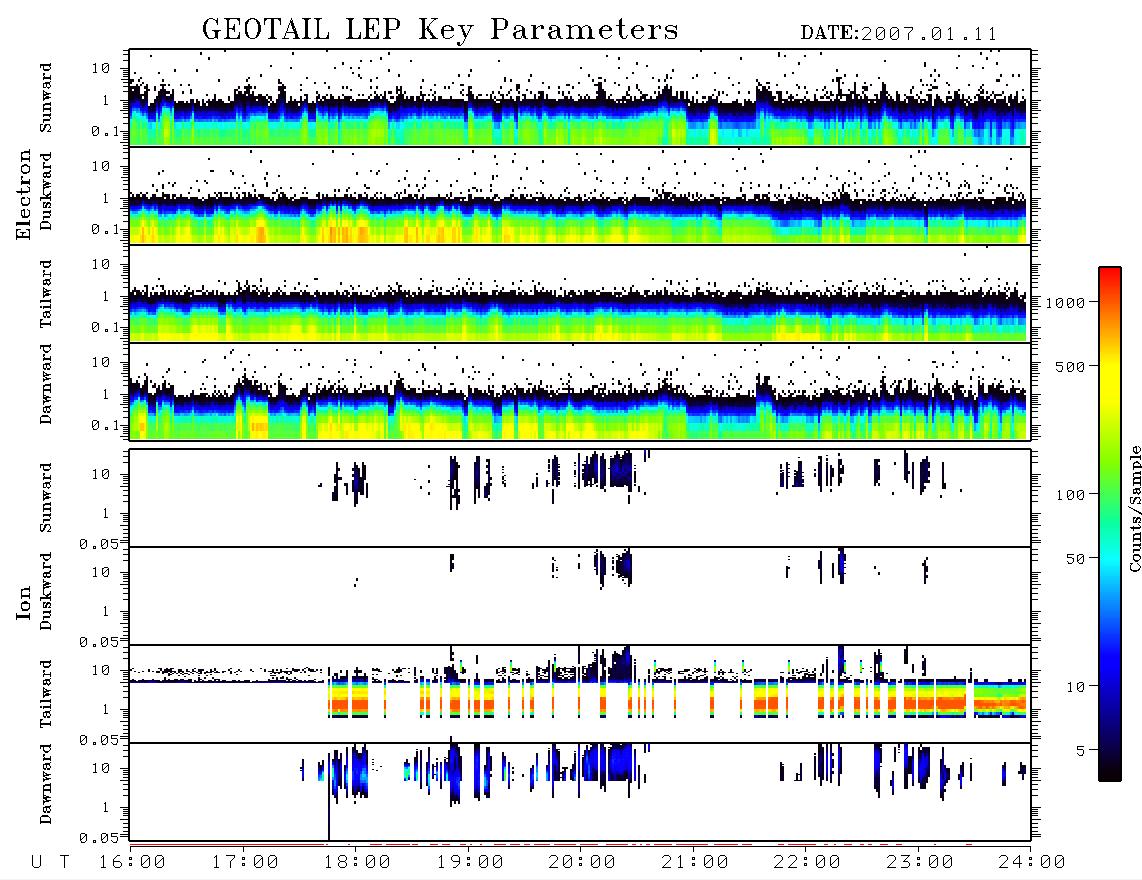
Task: Click the black bottom of the colorbar
Action: tap(1110, 772)
